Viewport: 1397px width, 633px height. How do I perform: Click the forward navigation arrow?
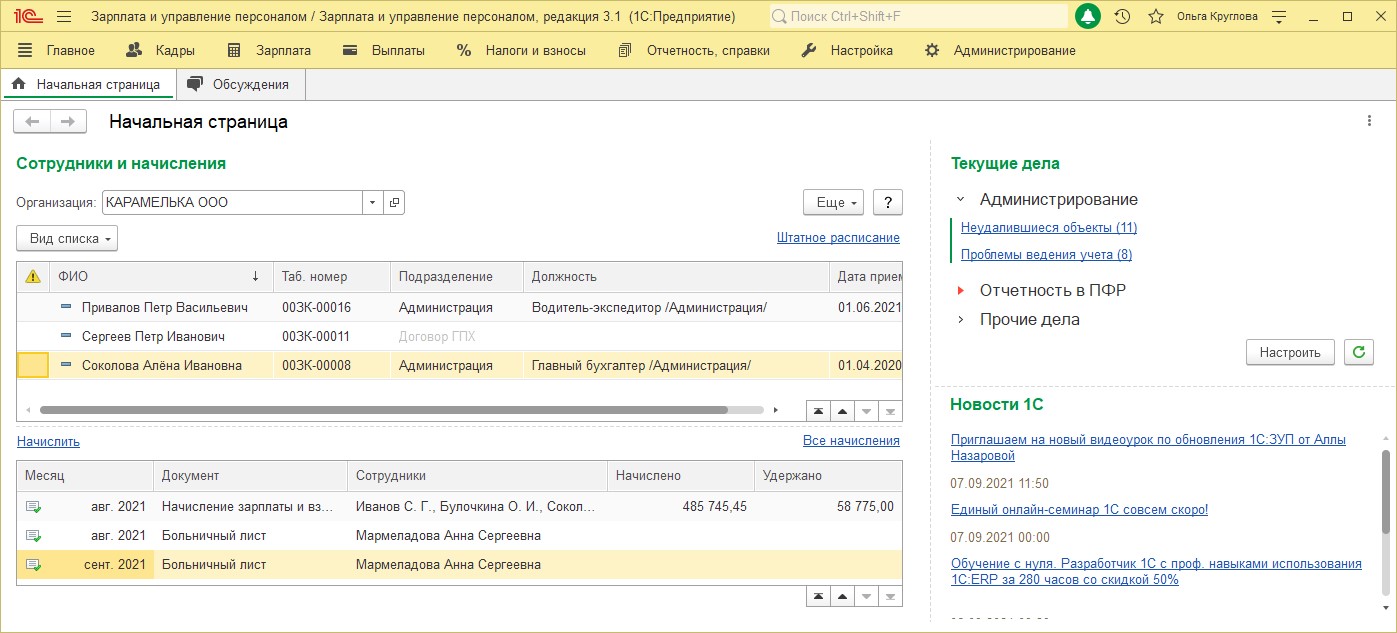[x=68, y=121]
